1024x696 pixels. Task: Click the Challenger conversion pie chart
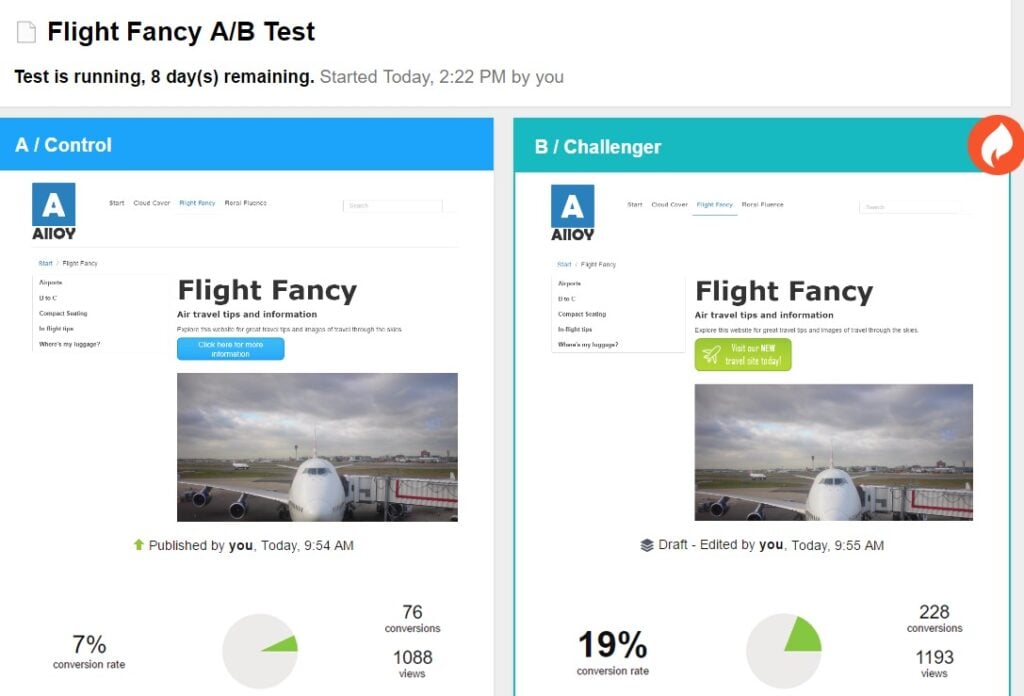[x=786, y=650]
